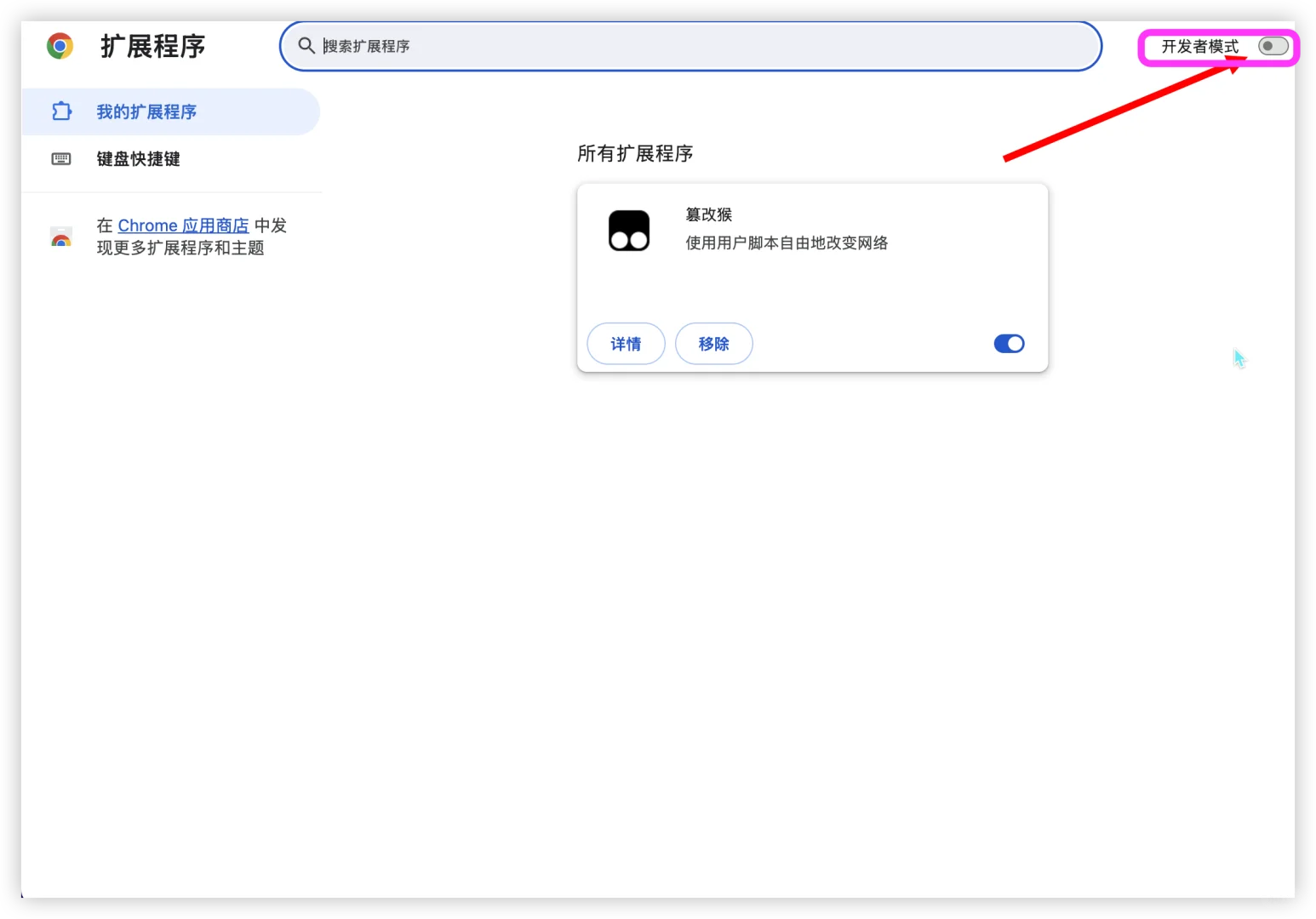The image size is (1316, 919).
Task: Open 详情 for the 篡改猴 extension
Action: point(626,344)
